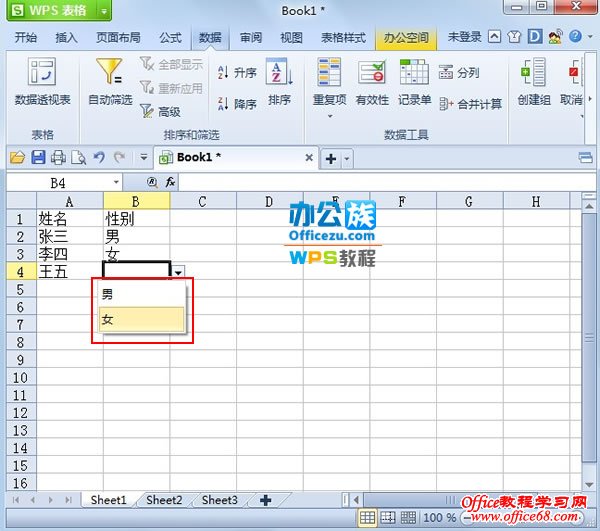
Task: Create a new document tab with plus
Action: tap(331, 158)
